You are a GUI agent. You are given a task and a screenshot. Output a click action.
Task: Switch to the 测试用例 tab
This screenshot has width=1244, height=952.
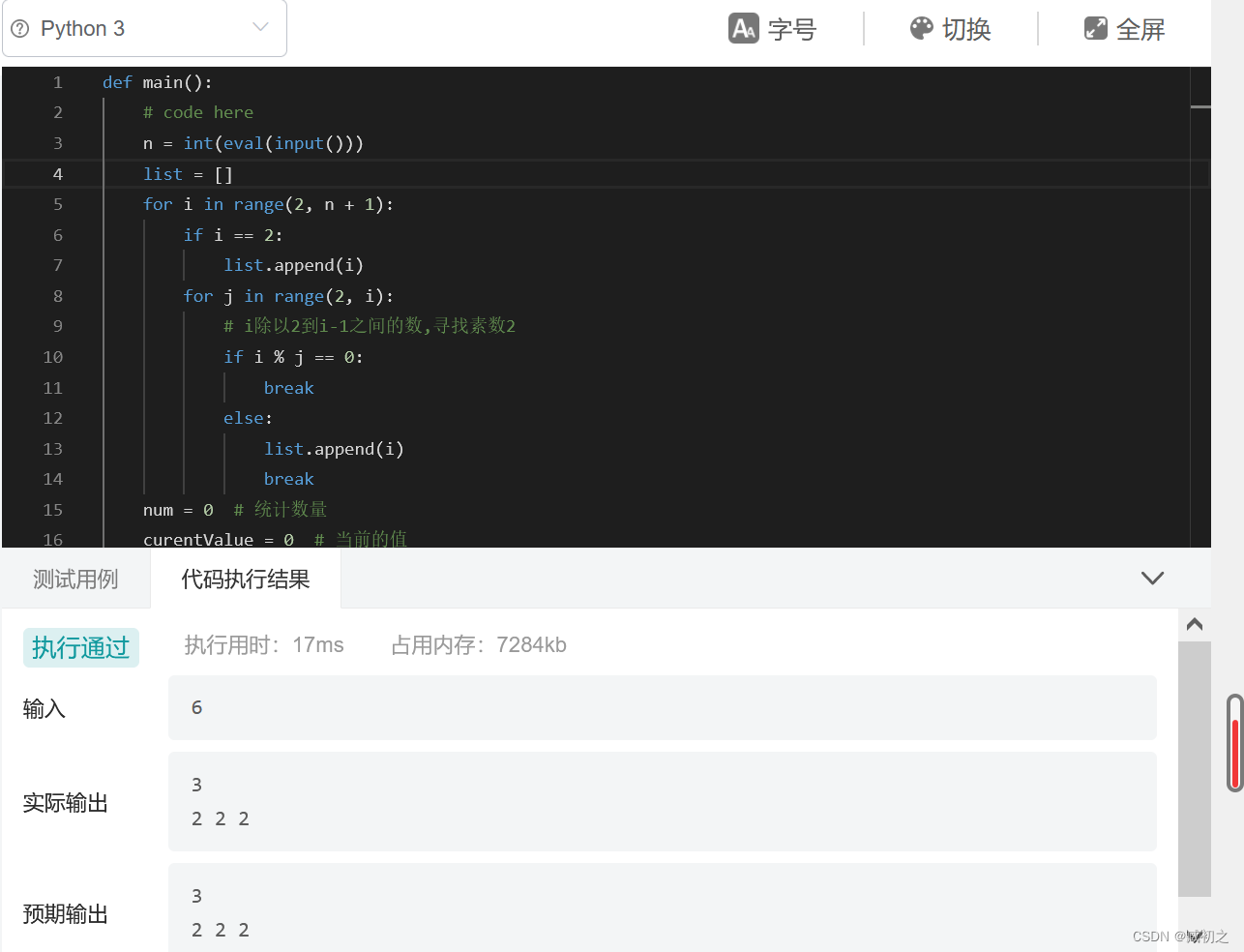[75, 579]
